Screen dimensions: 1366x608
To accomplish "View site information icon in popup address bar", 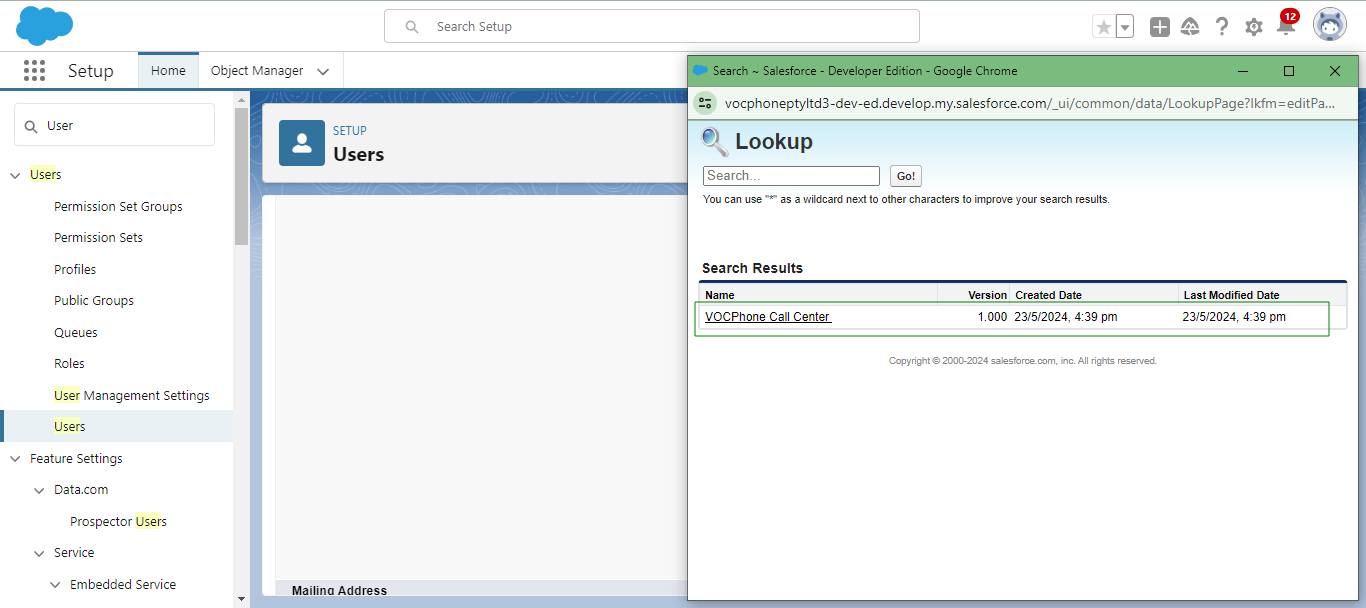I will [706, 103].
